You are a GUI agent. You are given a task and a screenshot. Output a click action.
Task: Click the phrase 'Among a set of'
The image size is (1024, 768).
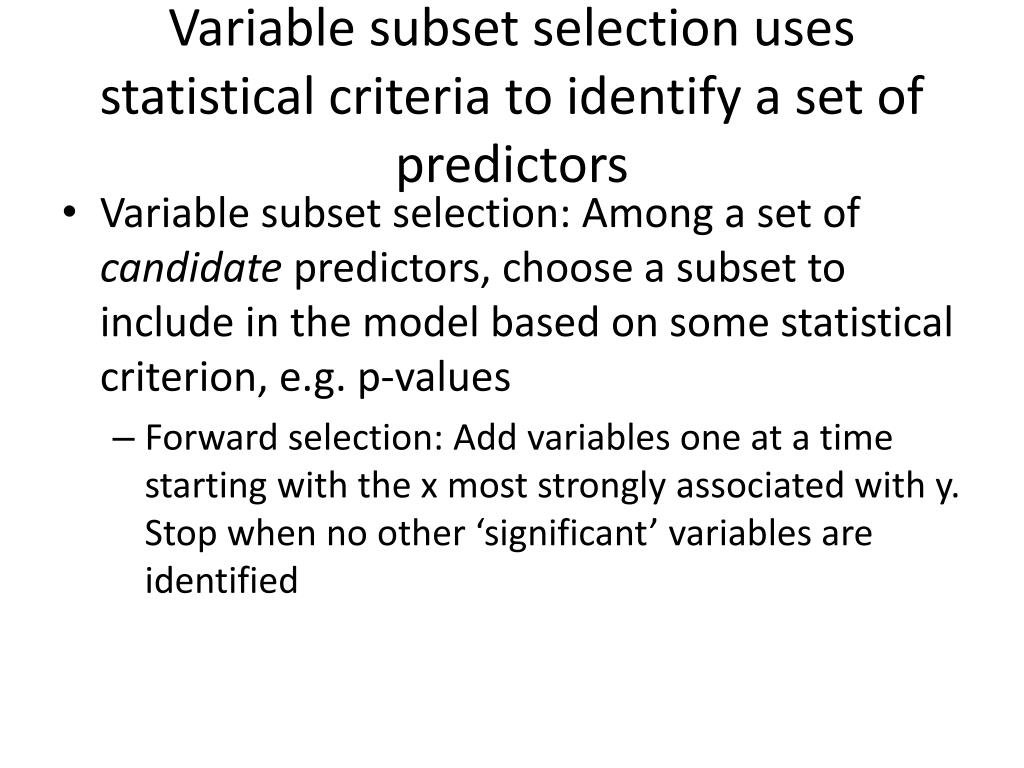point(721,216)
